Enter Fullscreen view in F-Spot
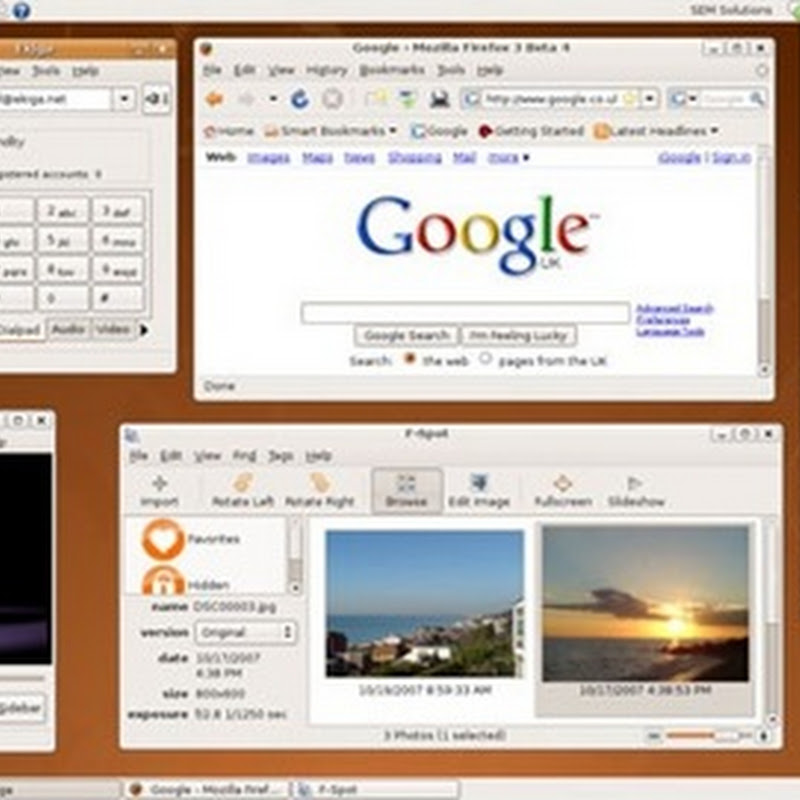800x800 pixels. click(x=563, y=491)
